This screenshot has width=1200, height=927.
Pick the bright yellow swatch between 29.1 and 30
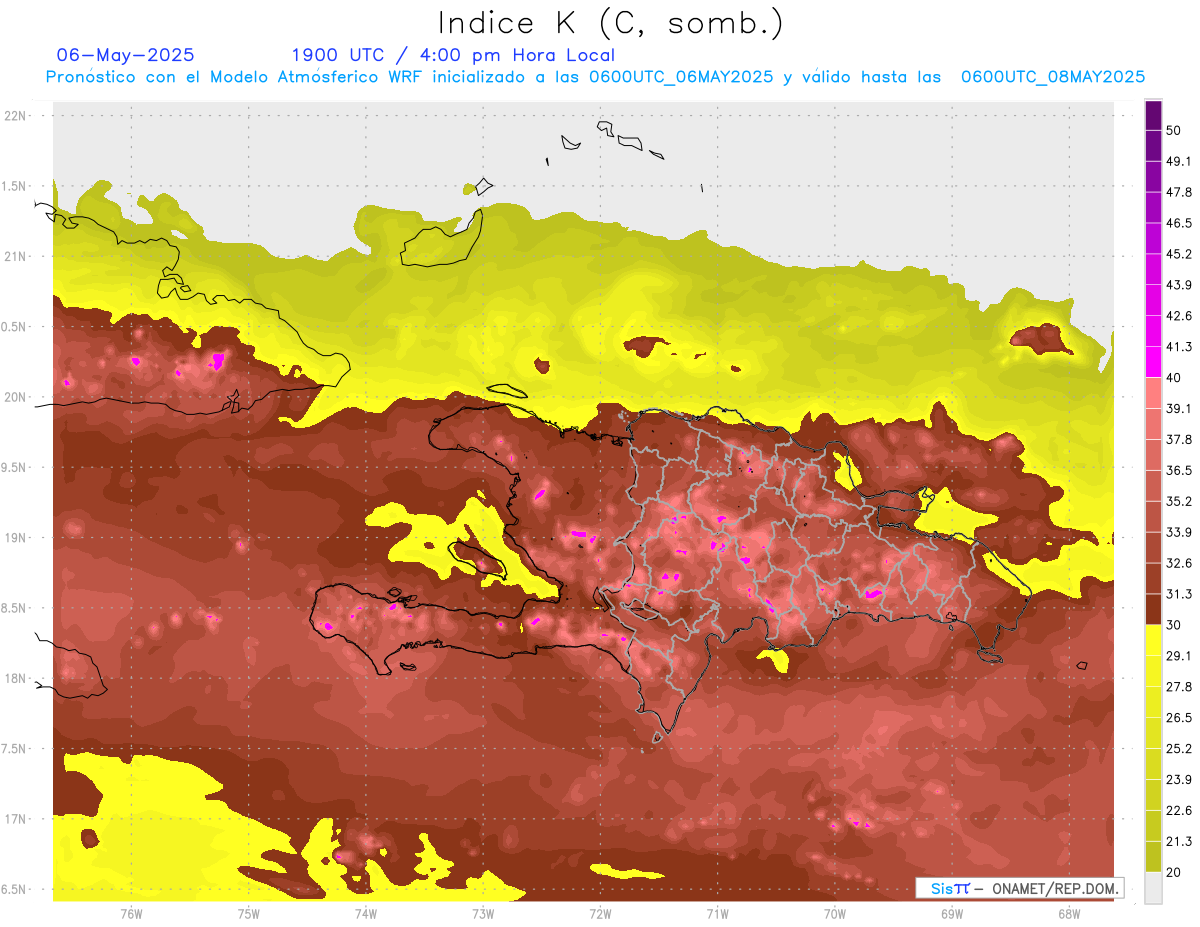[1153, 640]
